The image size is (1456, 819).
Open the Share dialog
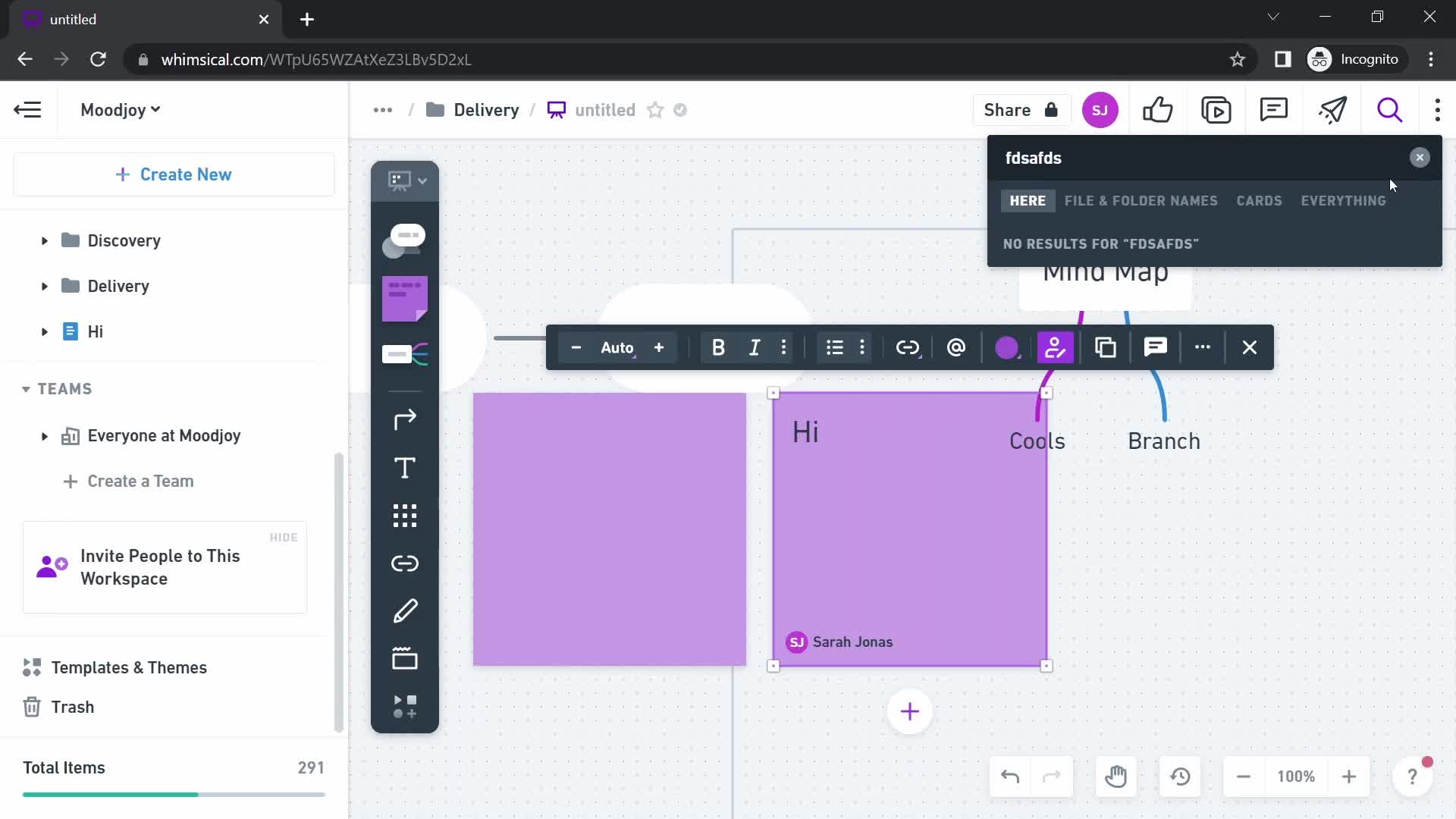coord(1021,110)
